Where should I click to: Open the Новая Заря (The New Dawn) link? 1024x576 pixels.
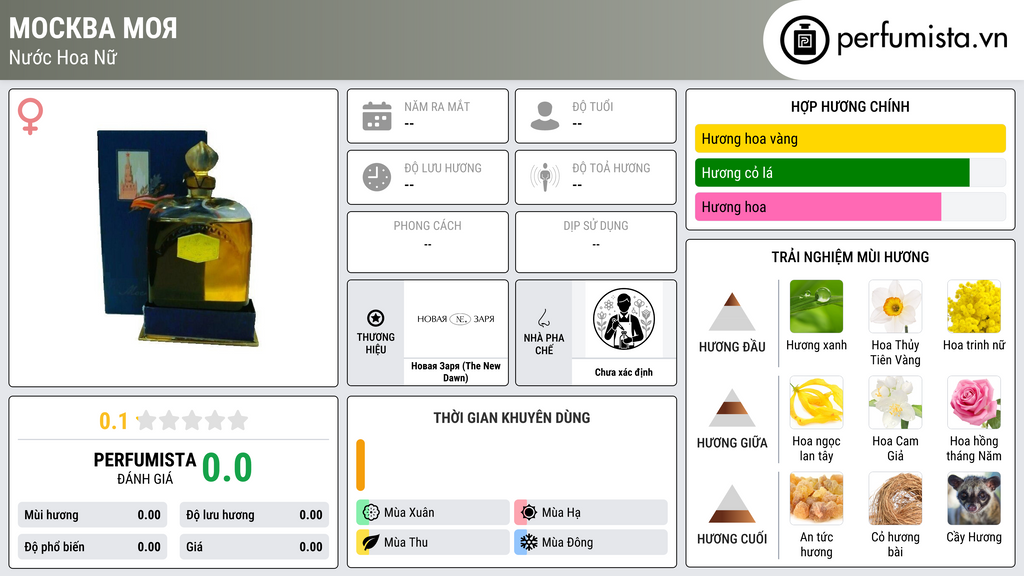(x=456, y=372)
